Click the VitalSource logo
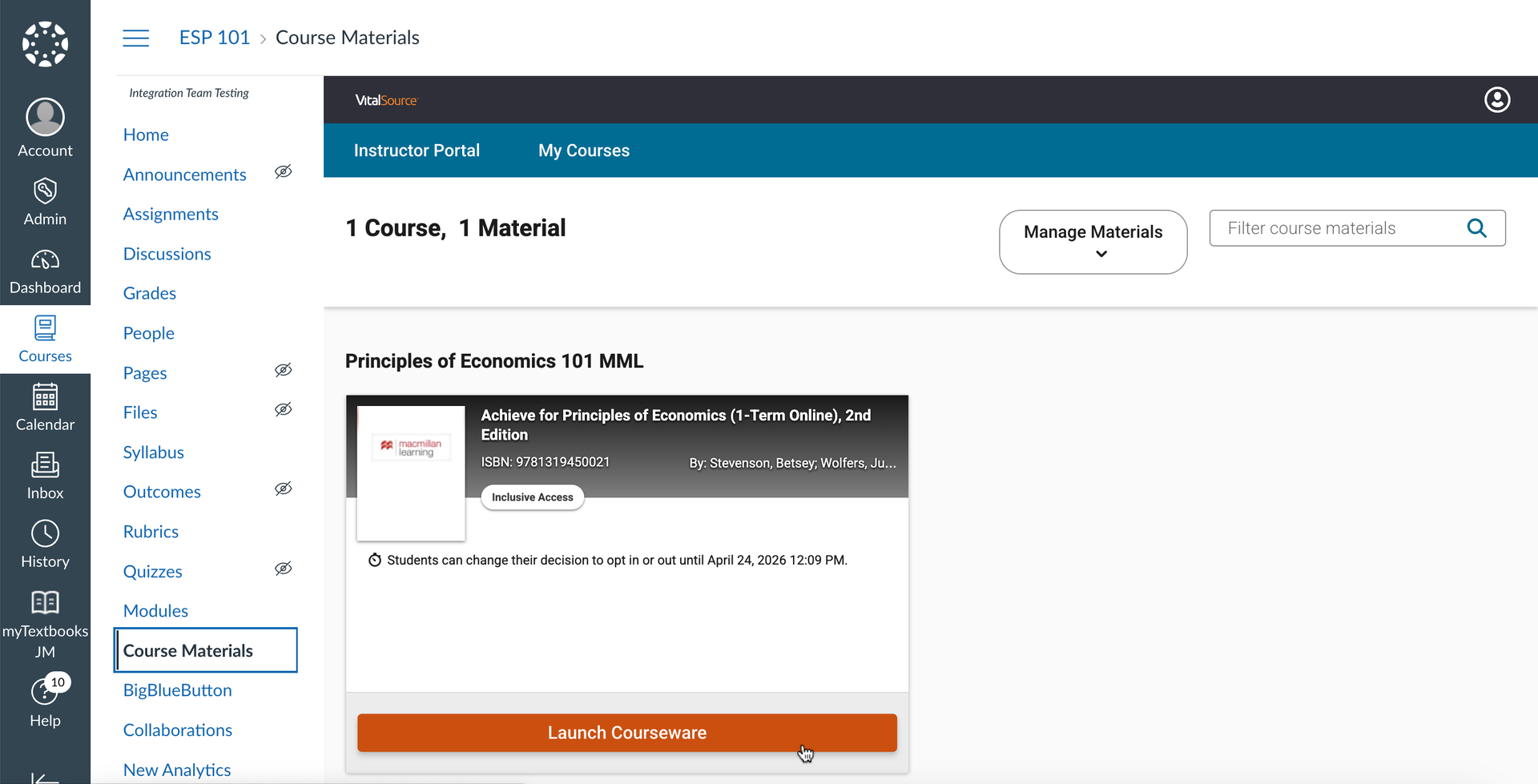 pyautogui.click(x=386, y=100)
